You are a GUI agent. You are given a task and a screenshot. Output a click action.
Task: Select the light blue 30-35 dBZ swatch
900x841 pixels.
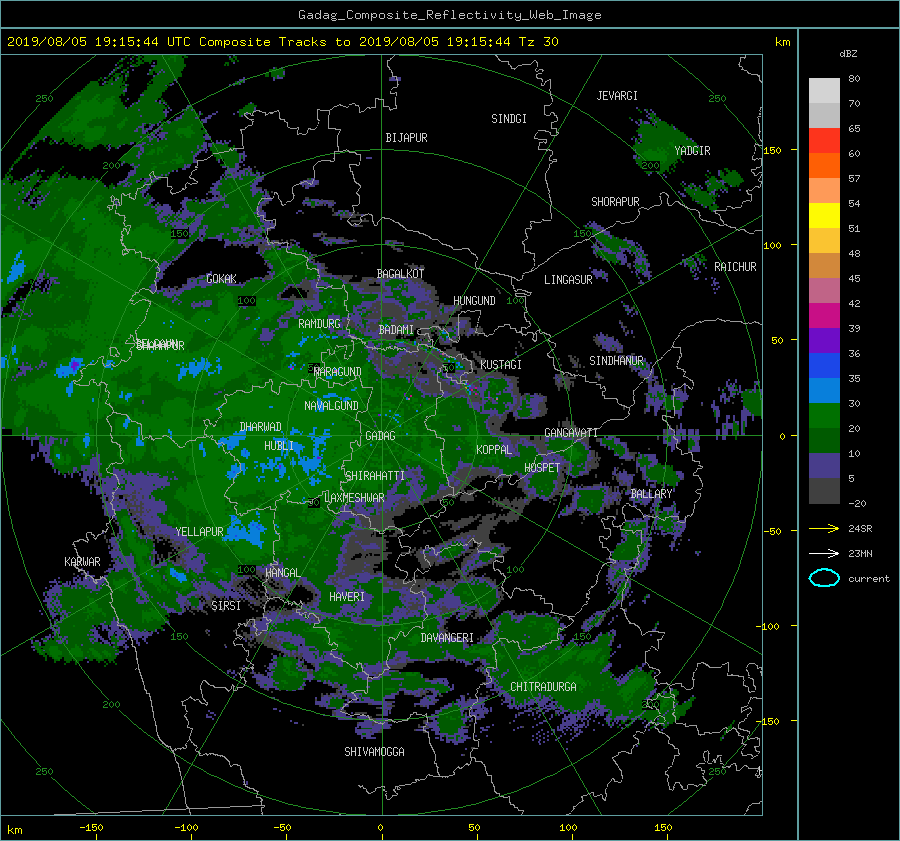pyautogui.click(x=824, y=390)
